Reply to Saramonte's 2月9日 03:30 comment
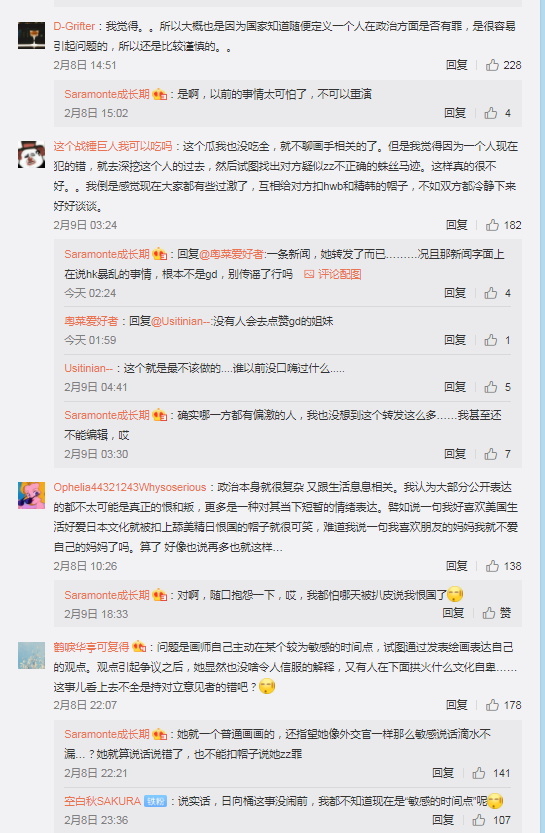 click(x=455, y=454)
